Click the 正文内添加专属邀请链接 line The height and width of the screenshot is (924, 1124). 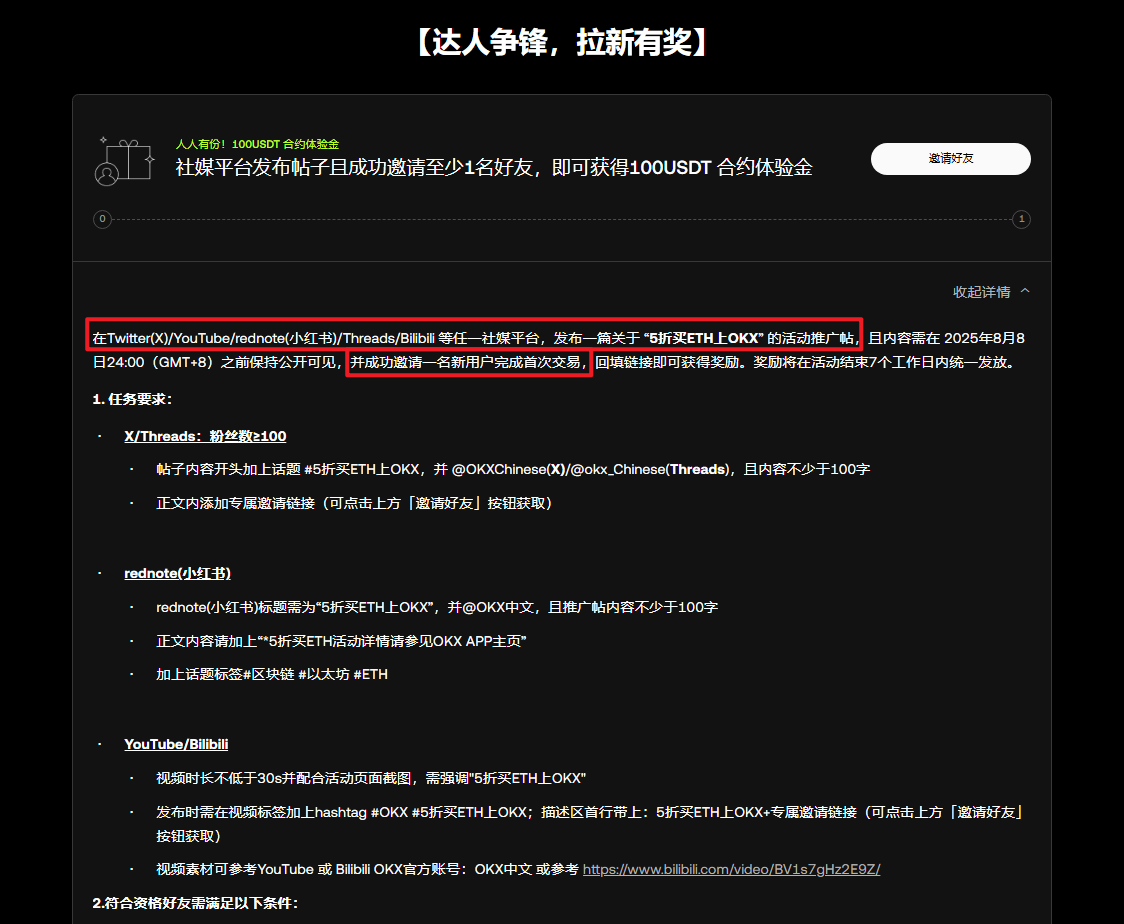click(354, 503)
